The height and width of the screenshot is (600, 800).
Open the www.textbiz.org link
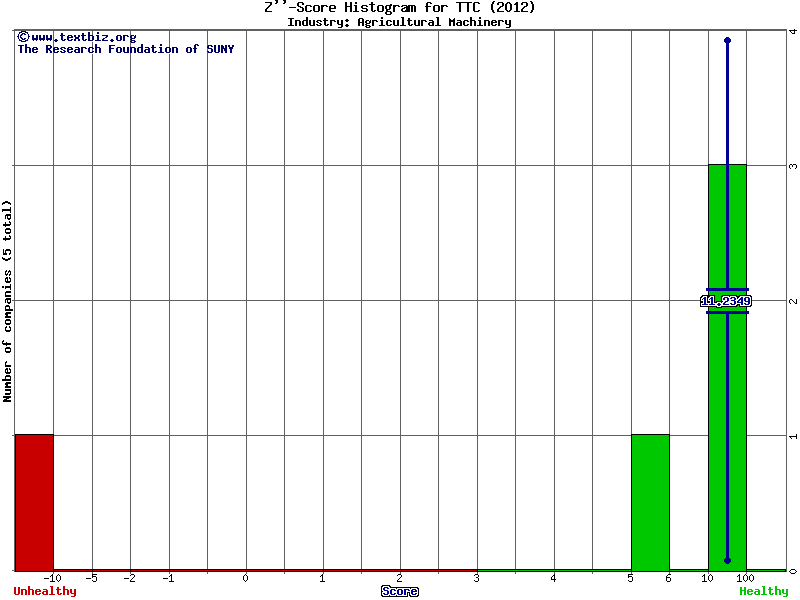tap(83, 37)
